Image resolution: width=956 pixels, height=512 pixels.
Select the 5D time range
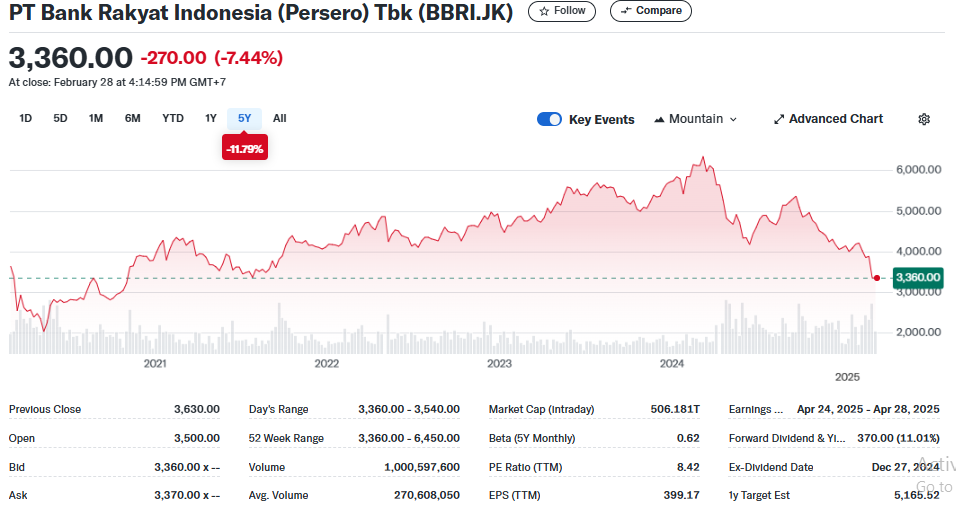(x=60, y=118)
